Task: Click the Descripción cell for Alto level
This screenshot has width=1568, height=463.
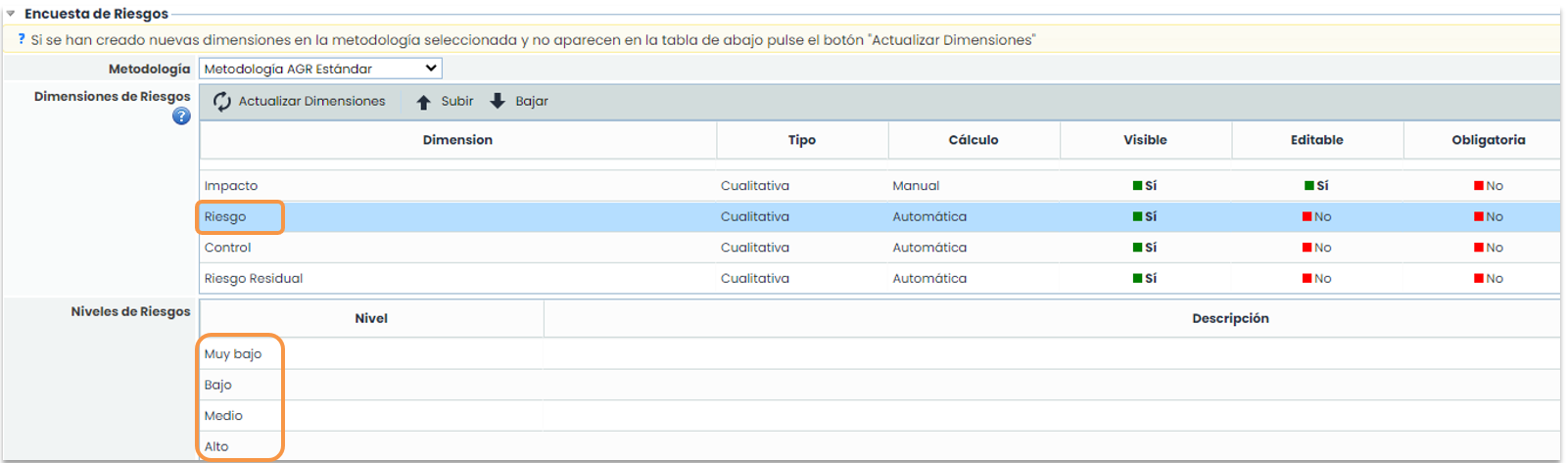Action: [x=1051, y=447]
